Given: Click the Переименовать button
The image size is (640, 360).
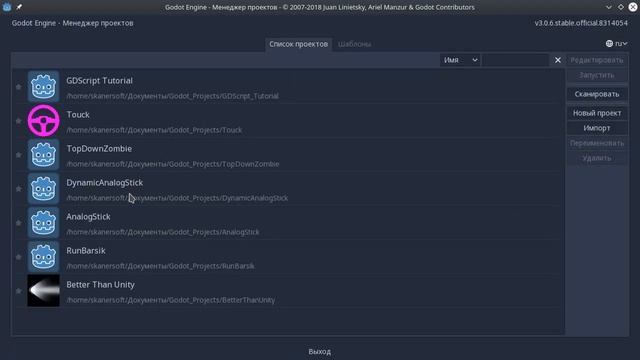Looking at the screenshot, I should tap(597, 143).
